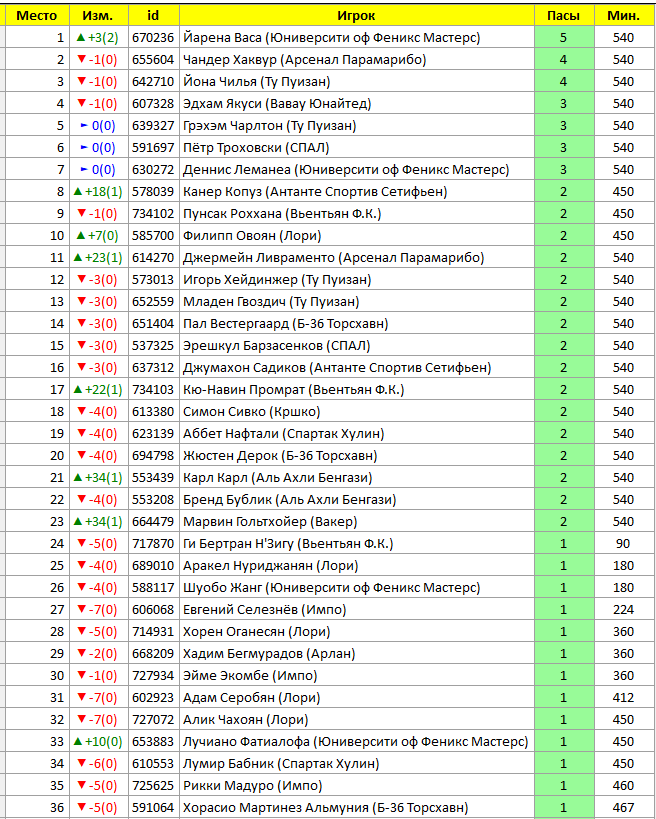
Task: Select passes value 5 for Йарена Васа
Action: coord(564,38)
